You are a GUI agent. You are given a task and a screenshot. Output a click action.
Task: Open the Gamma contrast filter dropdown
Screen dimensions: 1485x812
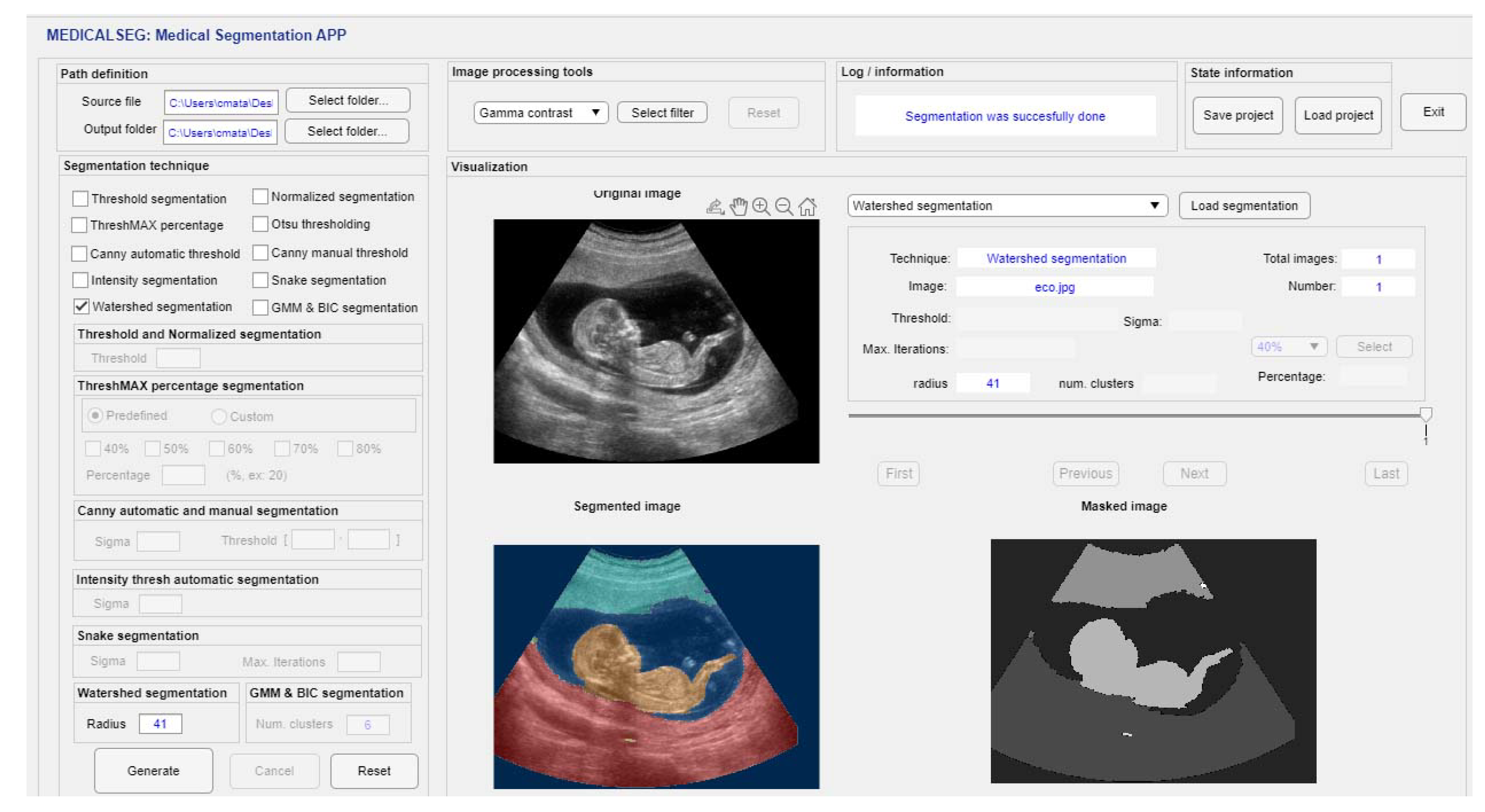(540, 113)
